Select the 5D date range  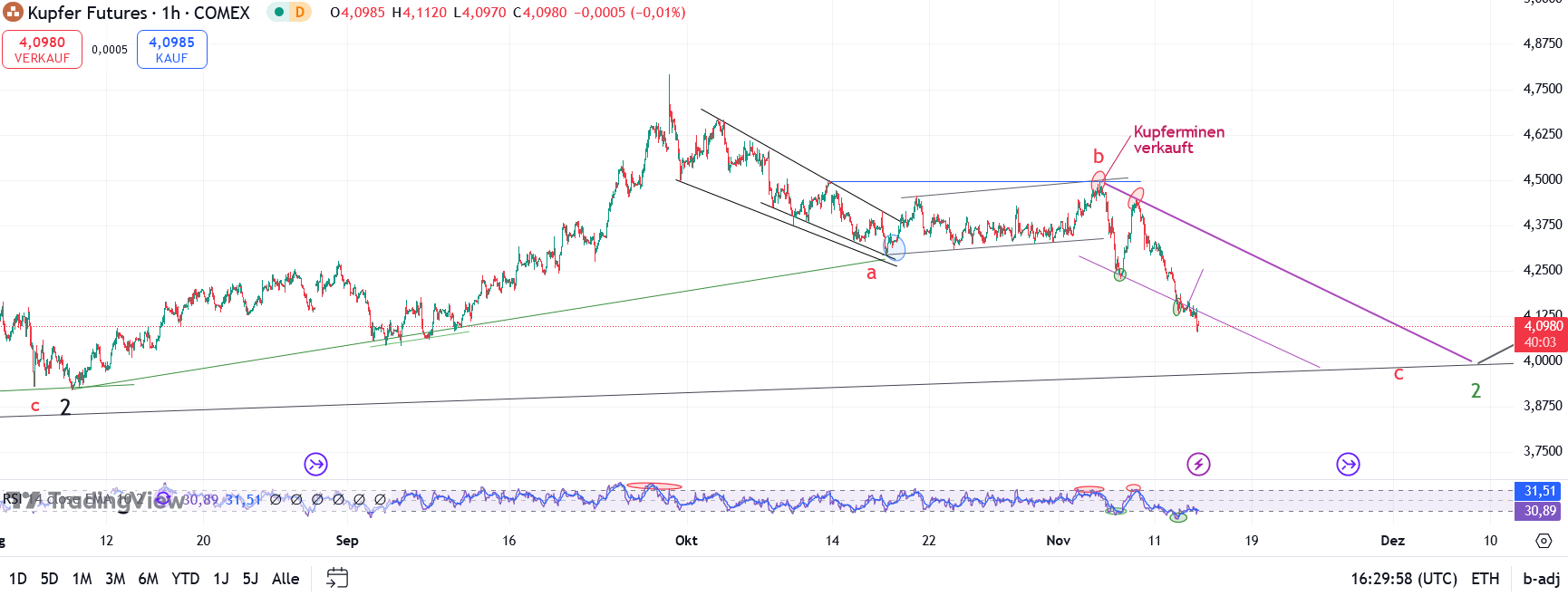[50, 579]
